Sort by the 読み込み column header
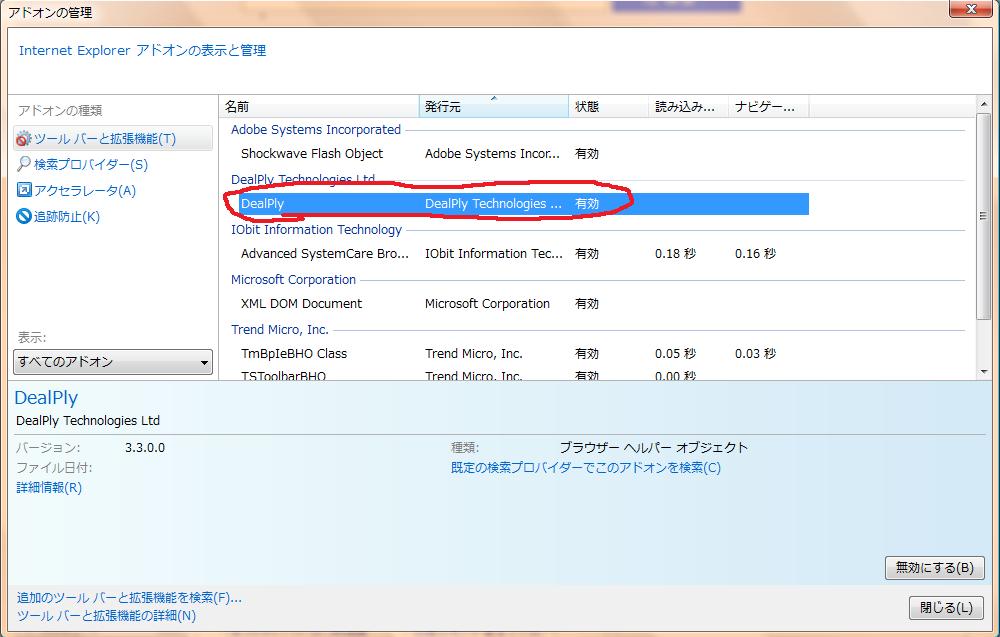 [689, 106]
